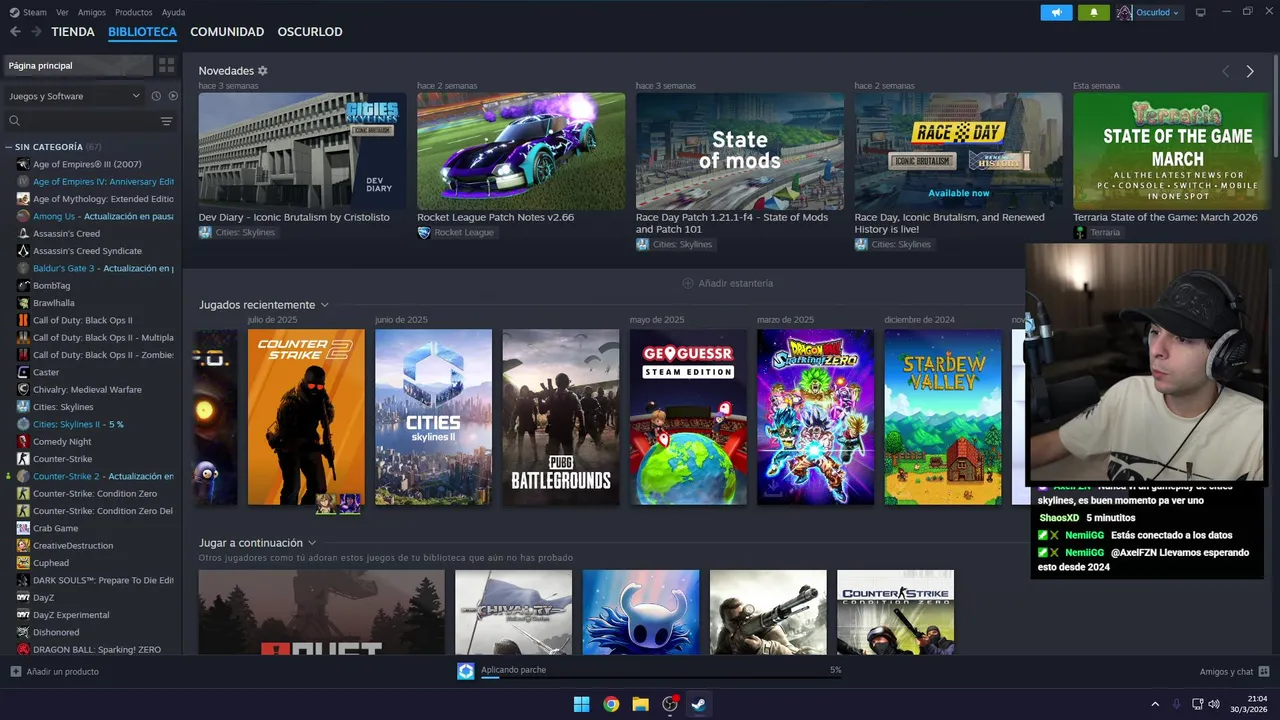Switch to the TIENDA tab
This screenshot has width=1280, height=720.
pyautogui.click(x=73, y=32)
